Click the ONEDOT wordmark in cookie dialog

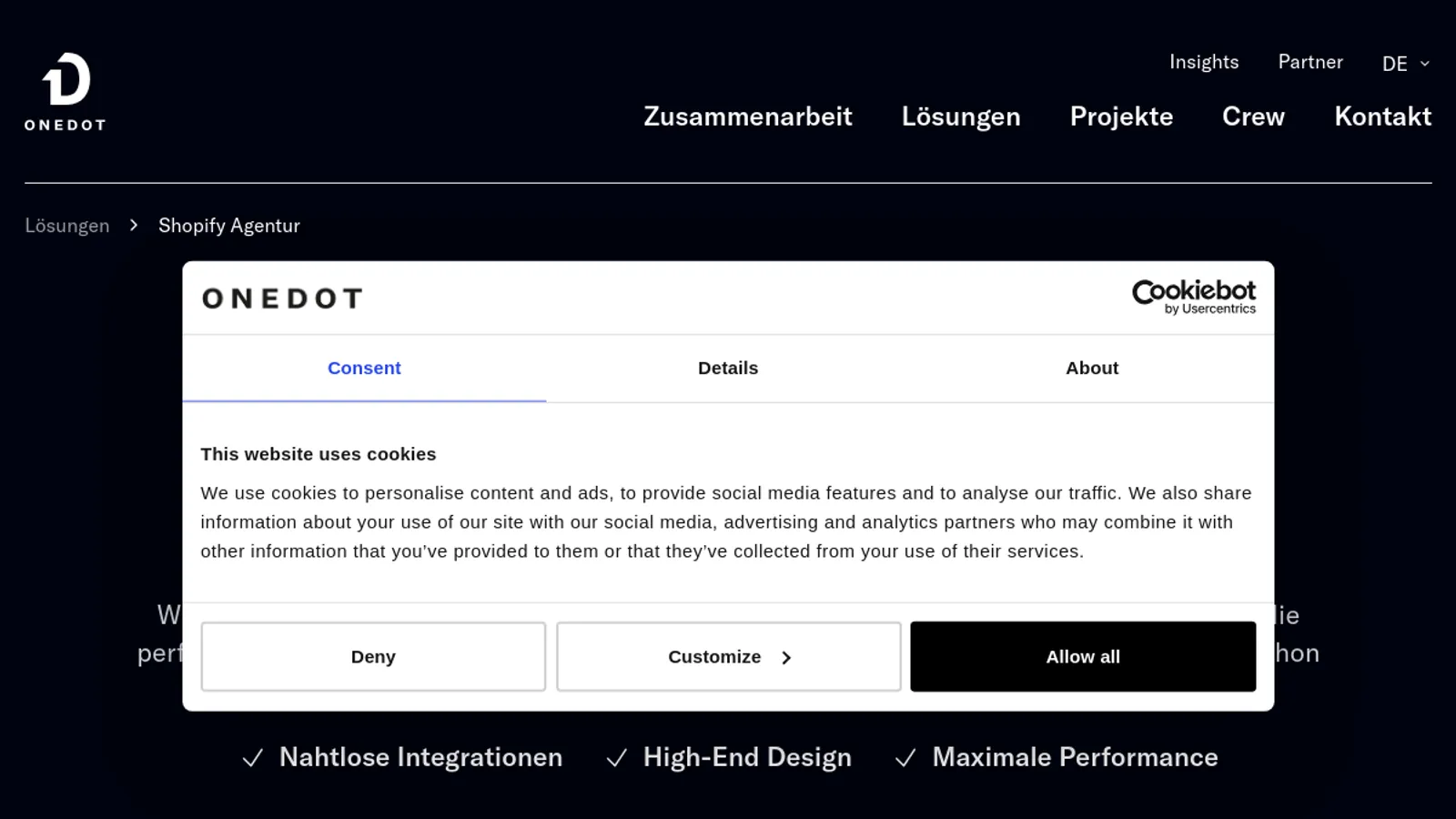point(282,298)
